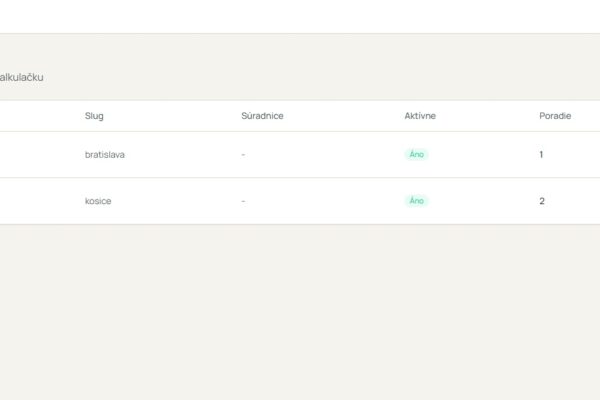Select the bratislava slug cell
Viewport: 600px width, 400px height.
pos(104,155)
